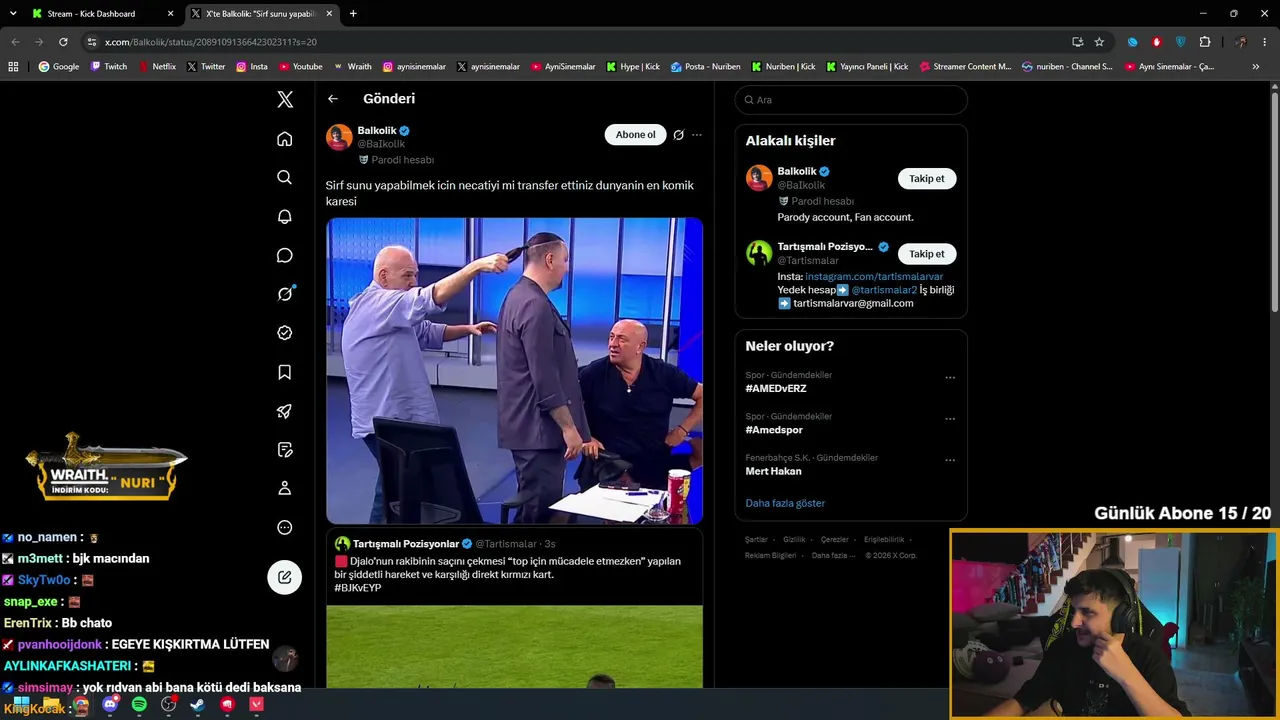Open more options for #AMEDvERZ trend
The width and height of the screenshot is (1280, 720).
950,378
